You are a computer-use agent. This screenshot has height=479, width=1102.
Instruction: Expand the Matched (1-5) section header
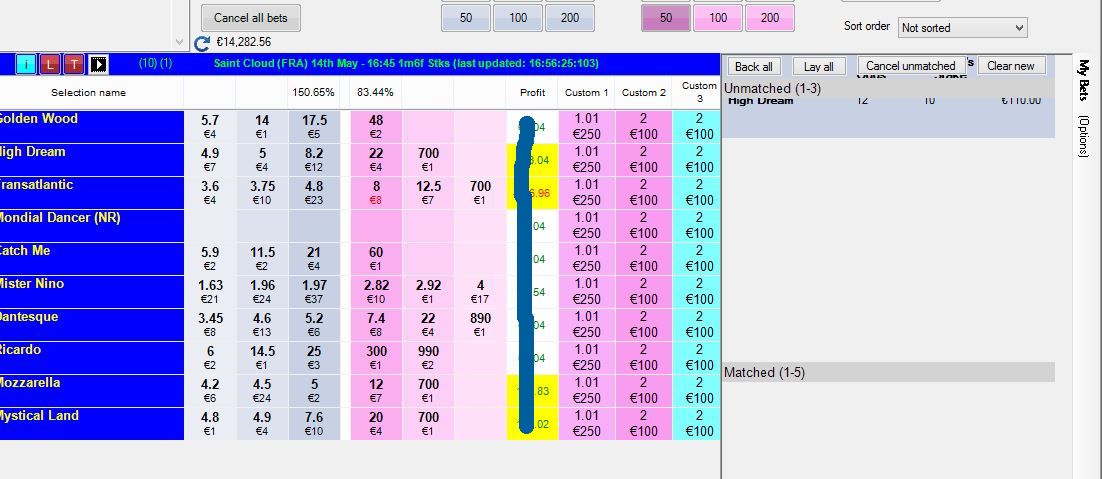tap(888, 372)
